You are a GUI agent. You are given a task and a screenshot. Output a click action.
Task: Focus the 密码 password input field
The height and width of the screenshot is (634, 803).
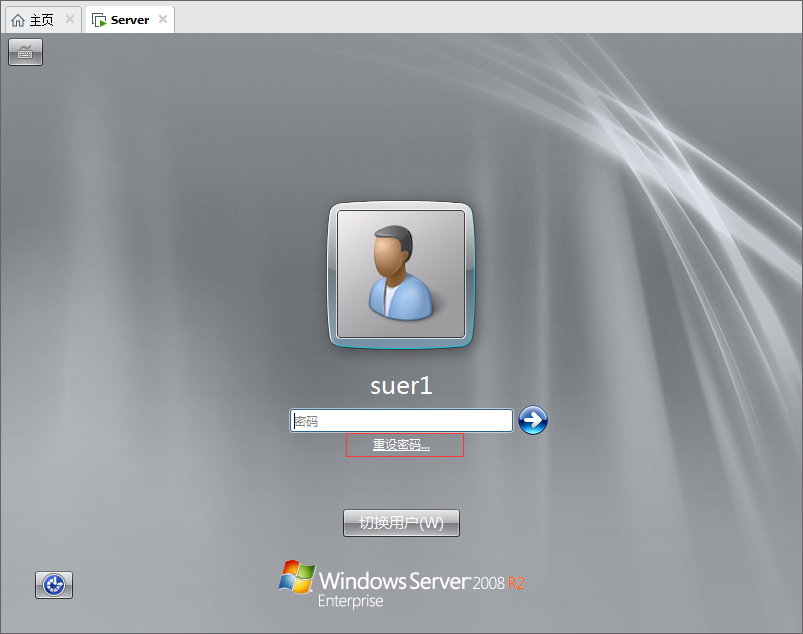point(401,421)
